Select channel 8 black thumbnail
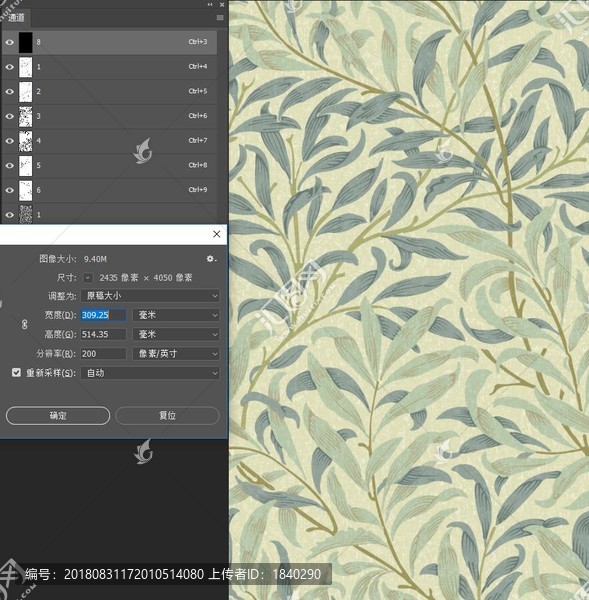The height and width of the screenshot is (600, 589). point(26,42)
